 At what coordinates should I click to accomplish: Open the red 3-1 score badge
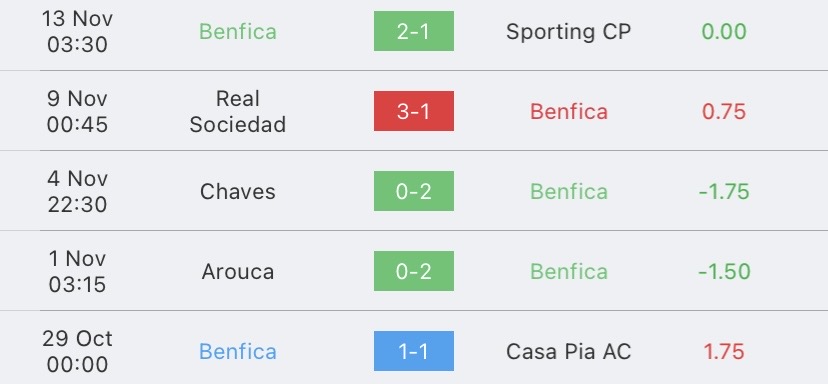pos(413,111)
